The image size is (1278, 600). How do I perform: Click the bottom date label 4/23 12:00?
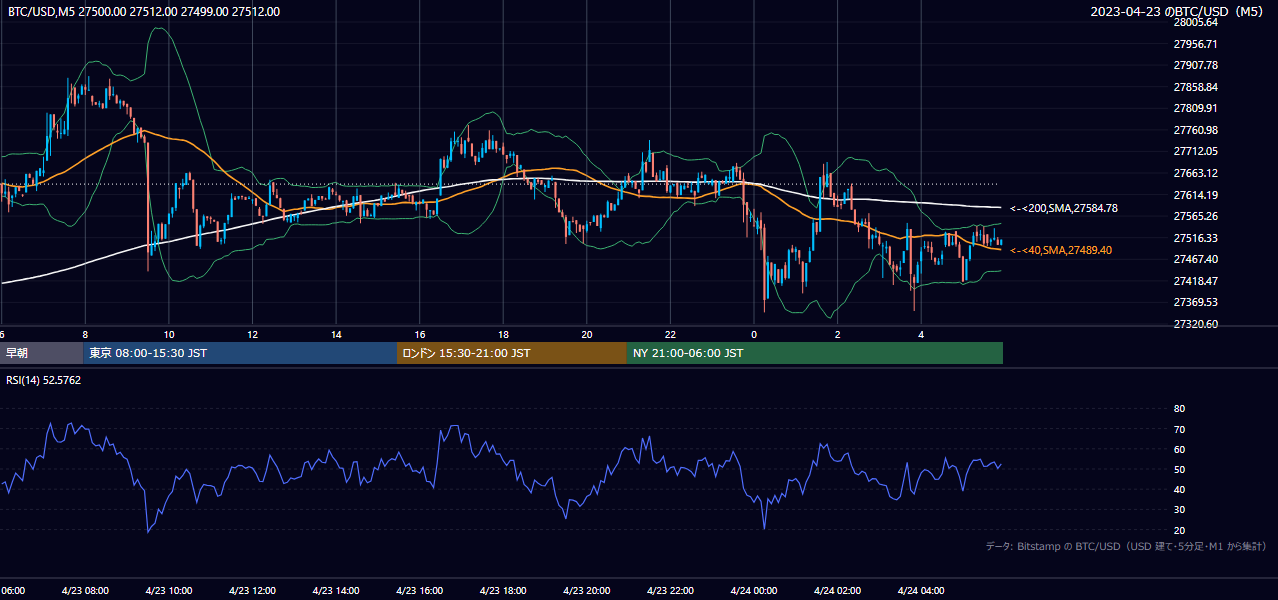[252, 590]
